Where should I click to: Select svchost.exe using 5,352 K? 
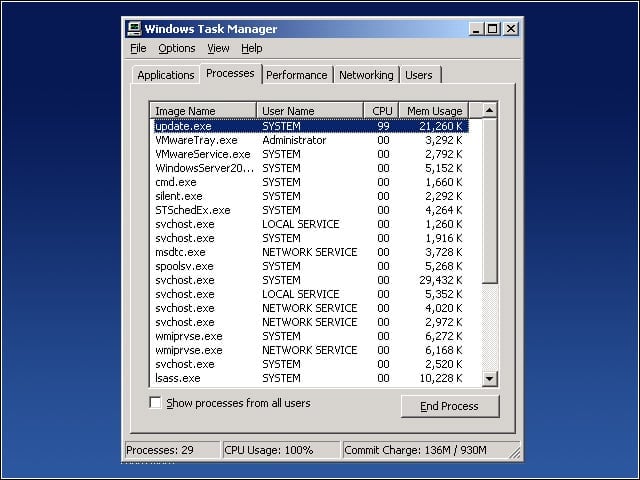click(311, 294)
